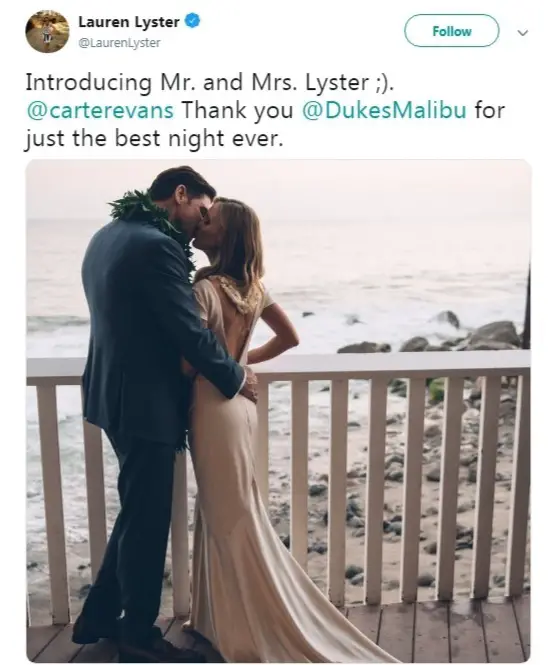This screenshot has width=549, height=665.
Task: Click the Lauren Lyster display name
Action: pos(129,22)
